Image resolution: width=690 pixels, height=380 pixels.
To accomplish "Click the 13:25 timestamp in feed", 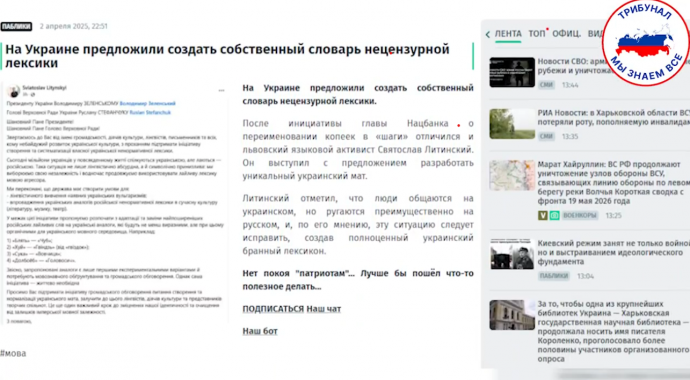I will coord(613,216).
